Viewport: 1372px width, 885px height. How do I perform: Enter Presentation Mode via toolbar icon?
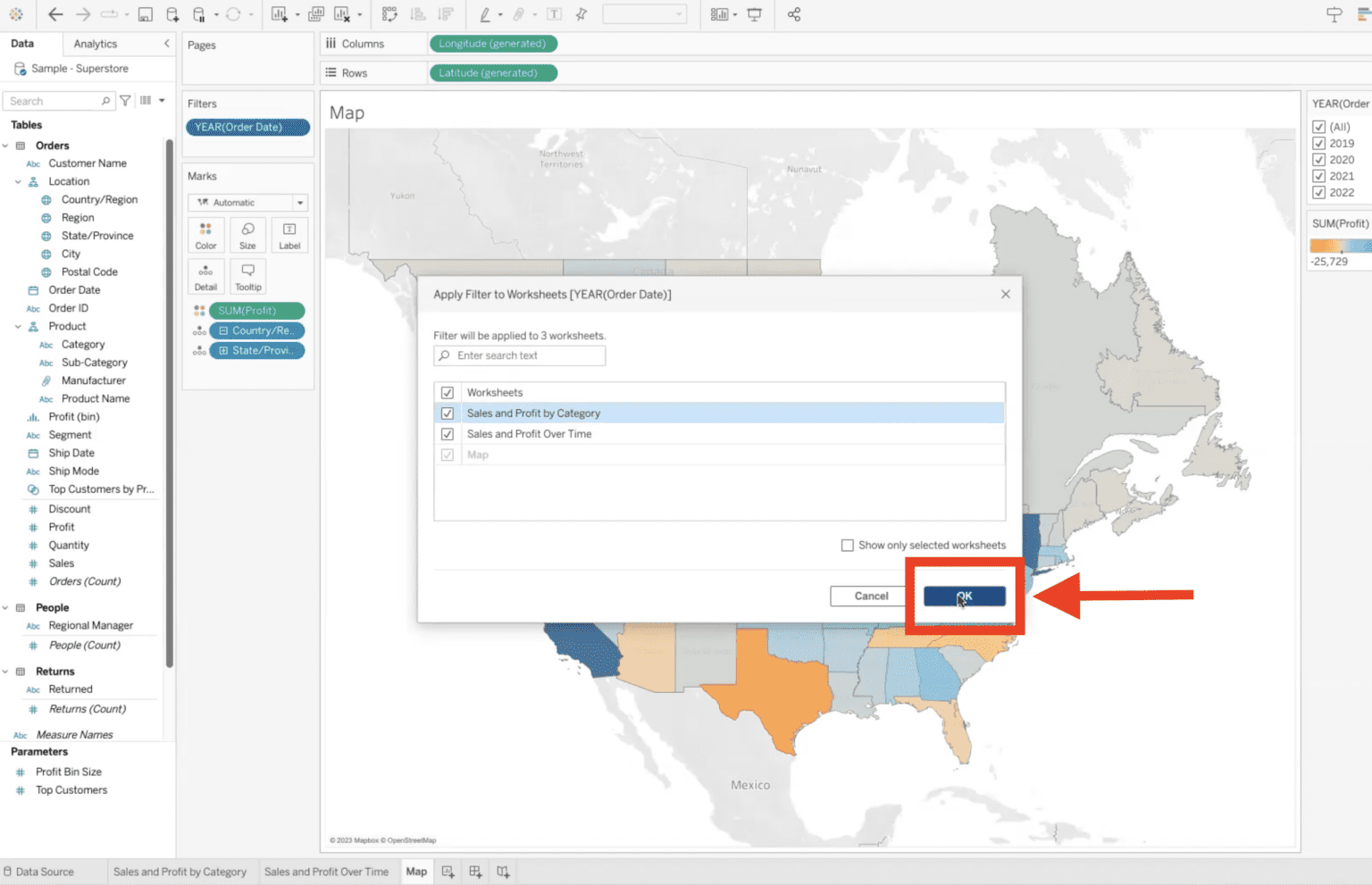[x=755, y=14]
